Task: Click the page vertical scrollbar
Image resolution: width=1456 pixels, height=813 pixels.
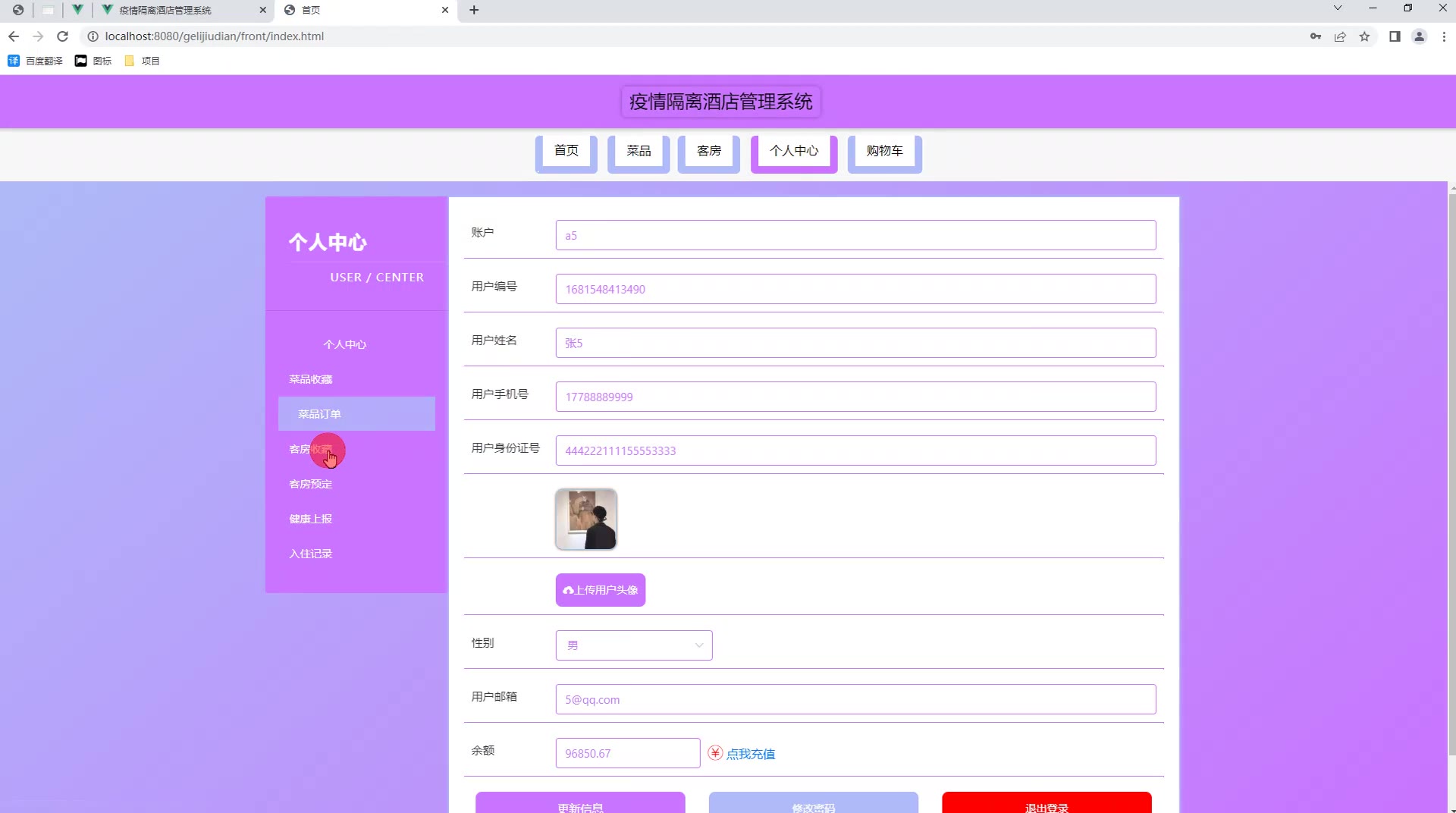Action: click(1451, 474)
